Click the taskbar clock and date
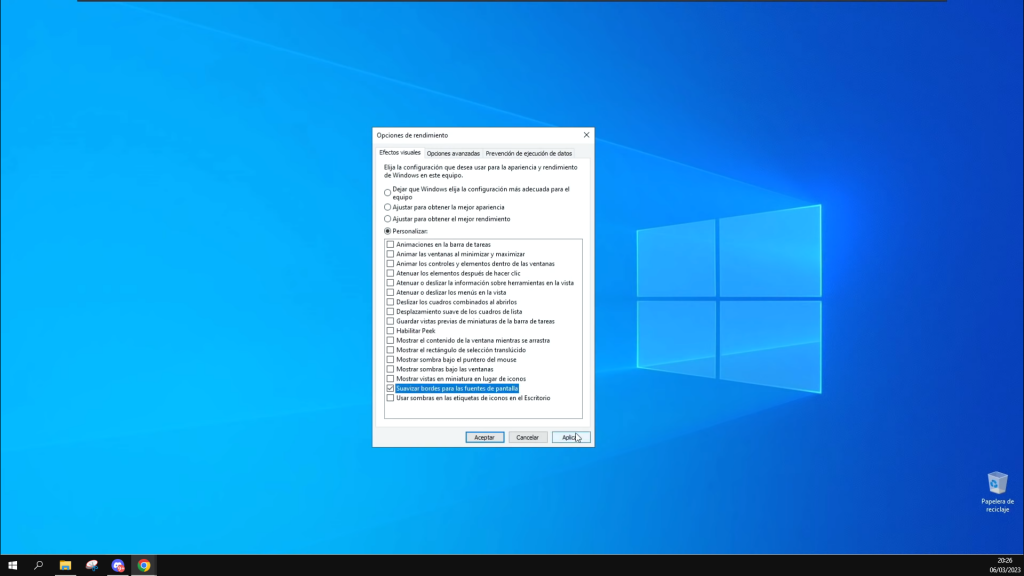 pyautogui.click(x=1003, y=565)
